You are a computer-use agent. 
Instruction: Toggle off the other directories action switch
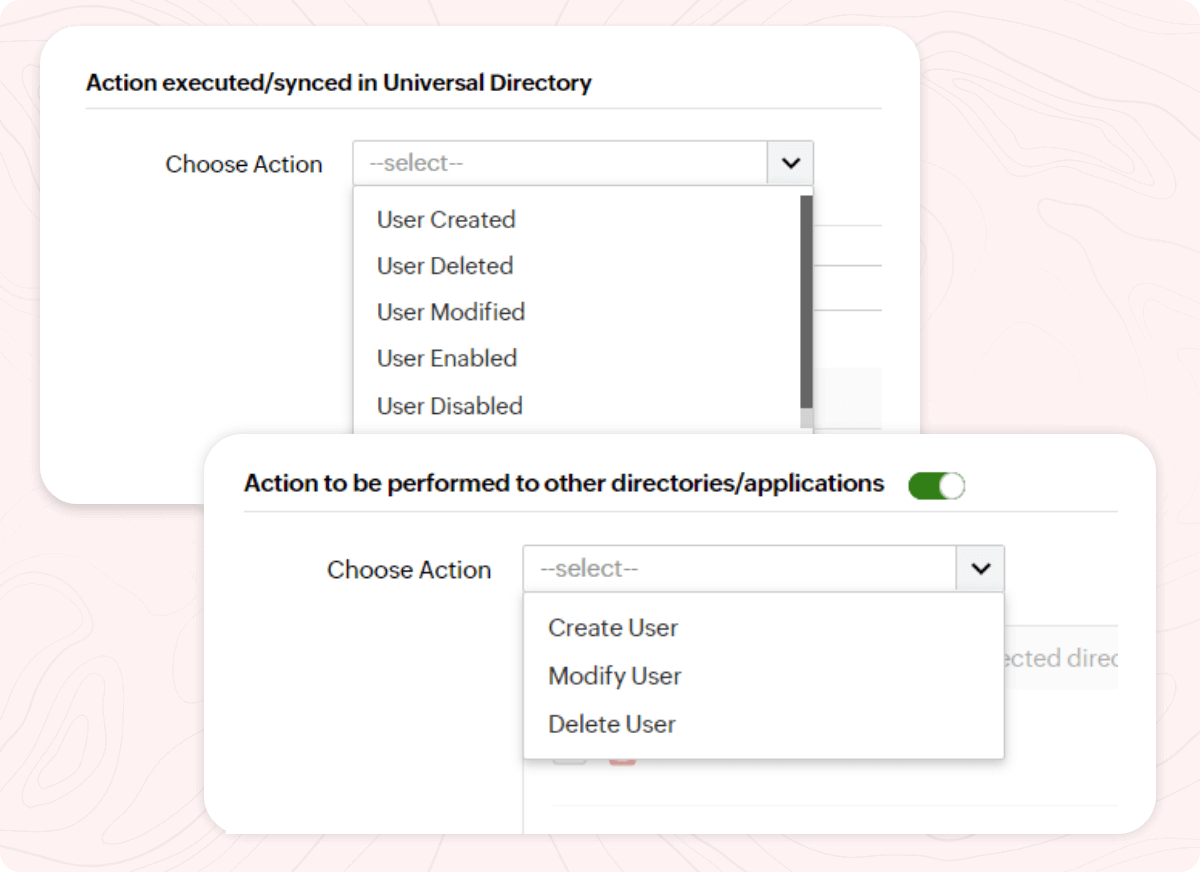pyautogui.click(x=936, y=486)
